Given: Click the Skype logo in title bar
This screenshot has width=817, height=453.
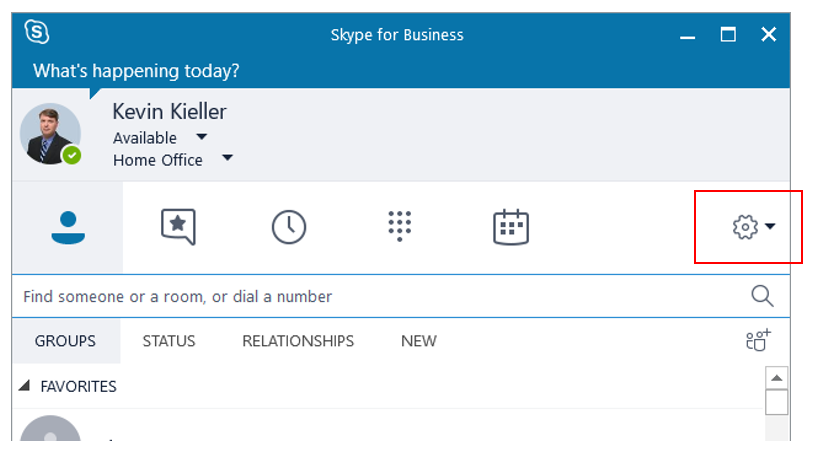Looking at the screenshot, I should (x=37, y=33).
